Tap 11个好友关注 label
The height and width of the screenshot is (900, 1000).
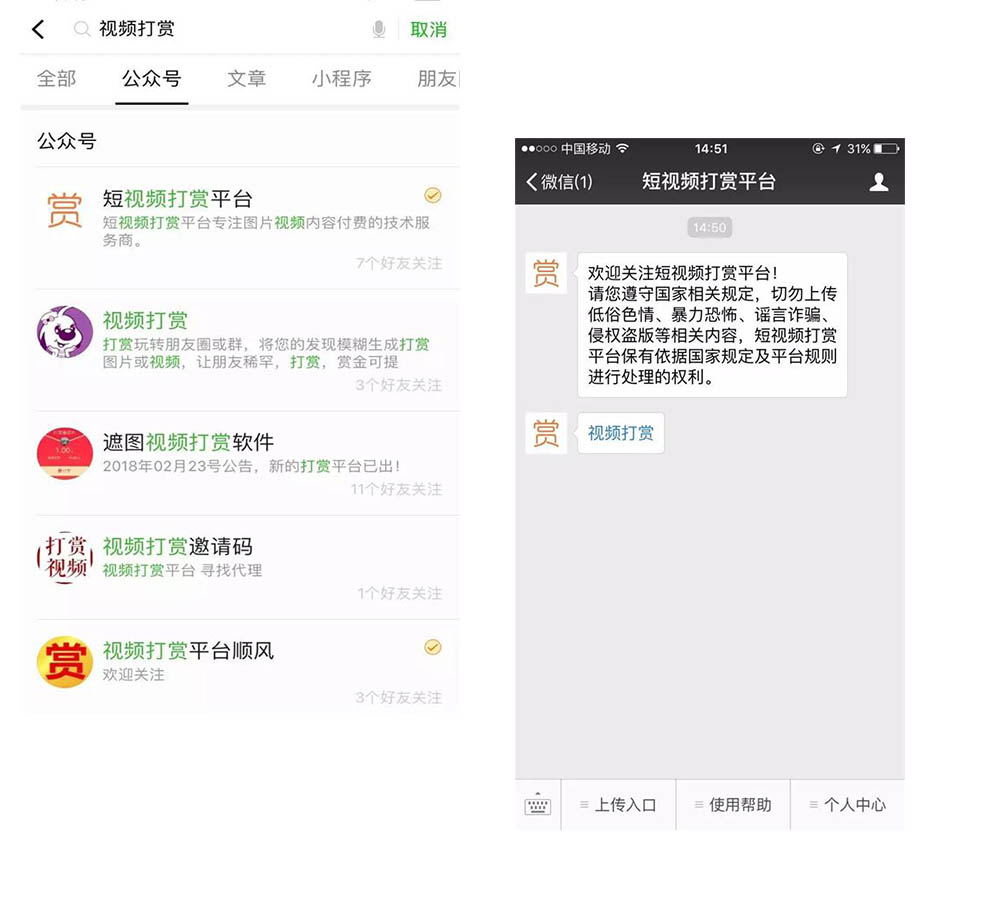point(396,489)
